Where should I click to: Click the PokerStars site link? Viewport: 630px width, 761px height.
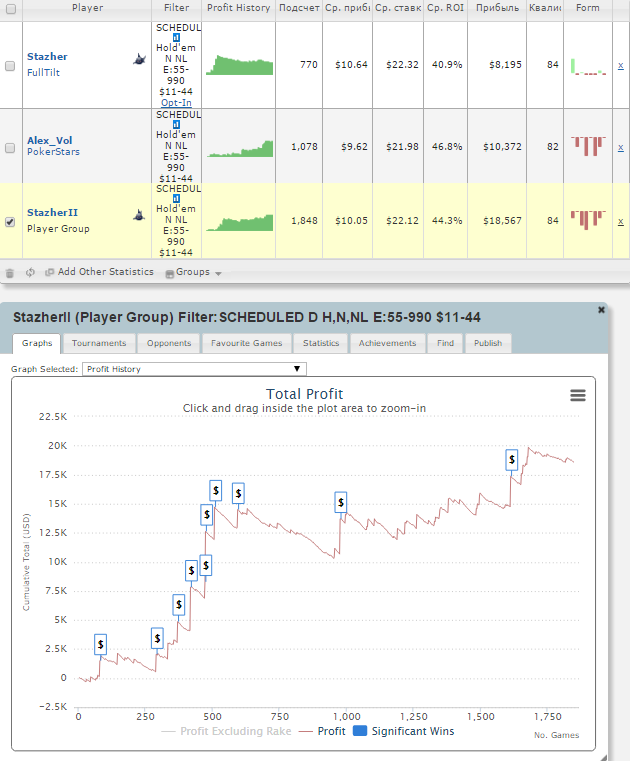pos(53,152)
